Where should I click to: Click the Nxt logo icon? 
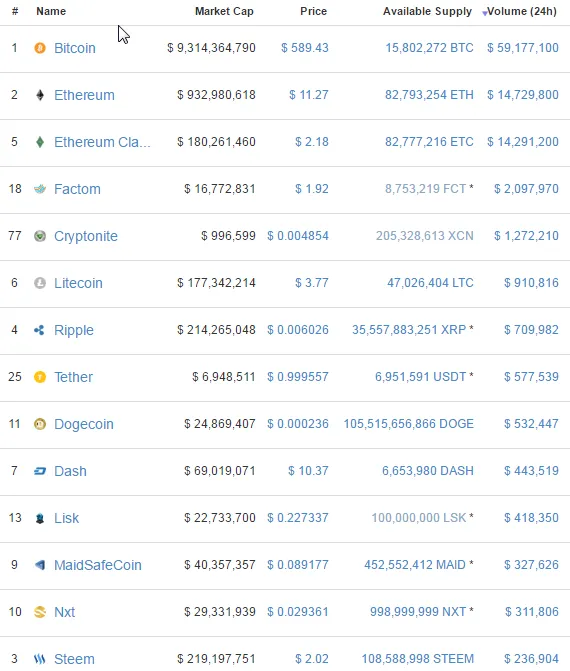[x=40, y=612]
